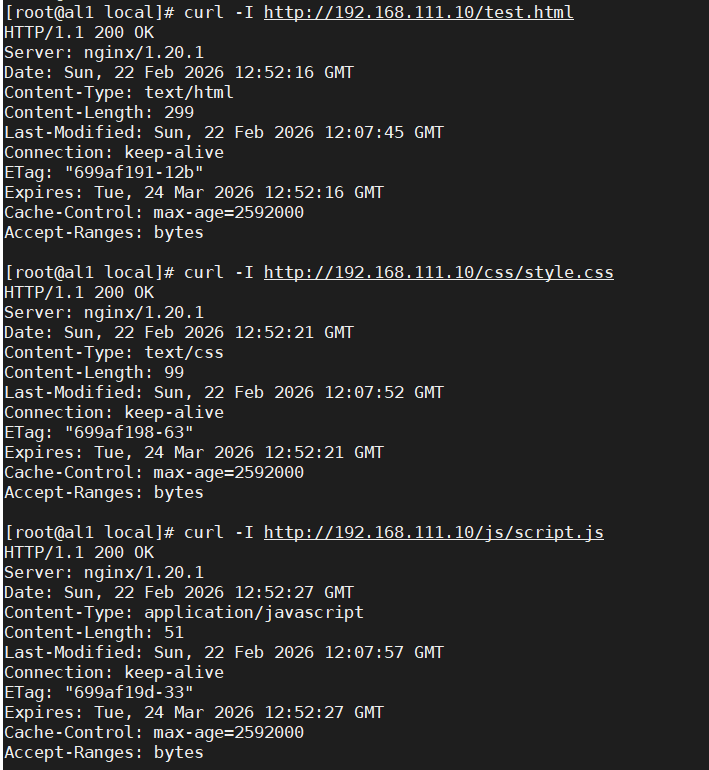Open the test.html URL link

418,13
